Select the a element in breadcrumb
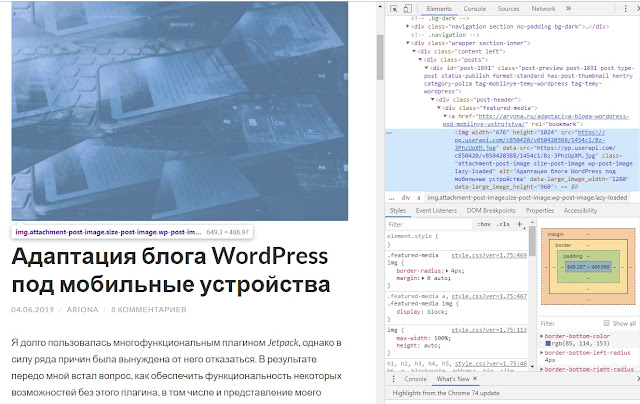 click(x=418, y=198)
